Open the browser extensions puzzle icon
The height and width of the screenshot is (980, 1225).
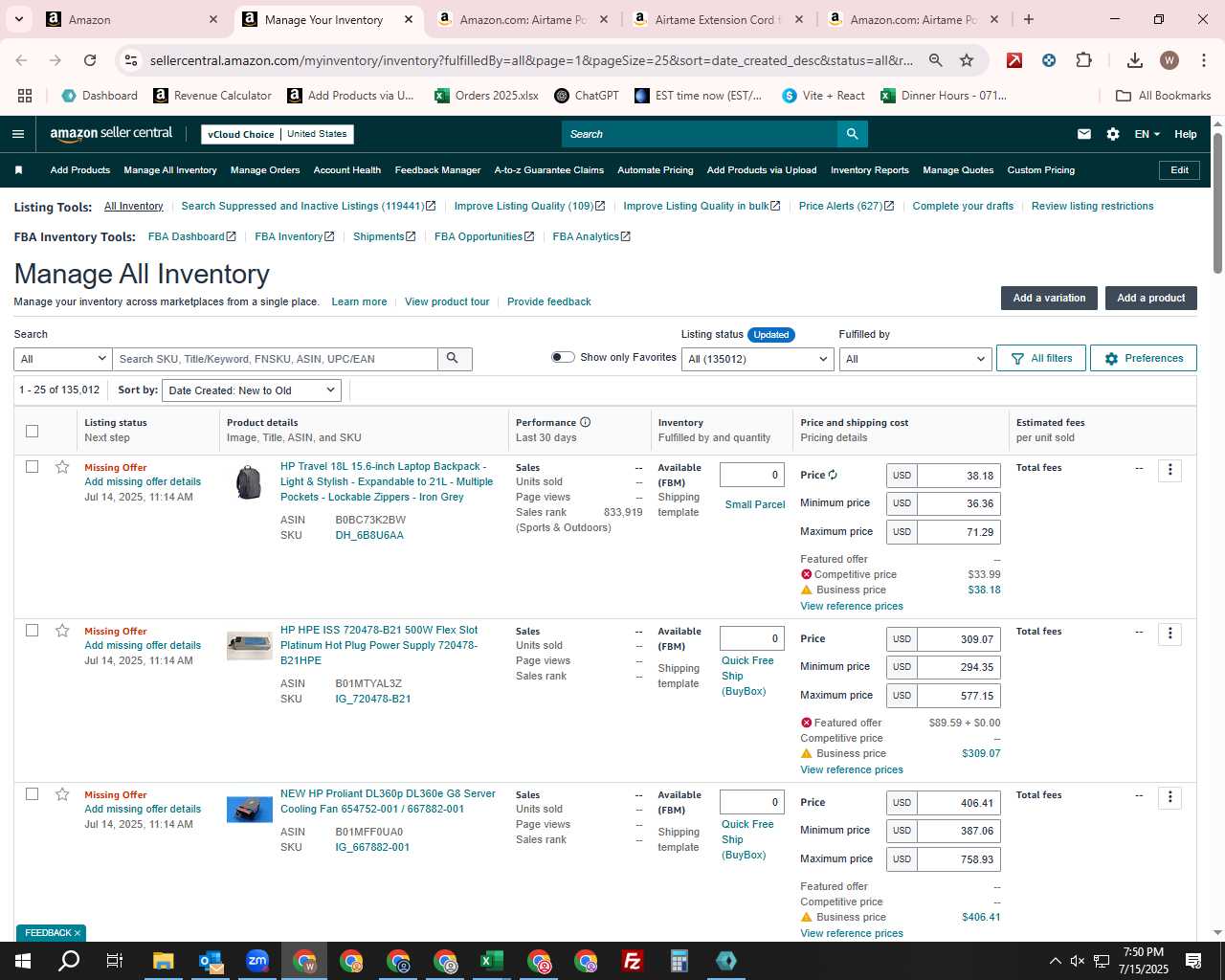[1083, 60]
